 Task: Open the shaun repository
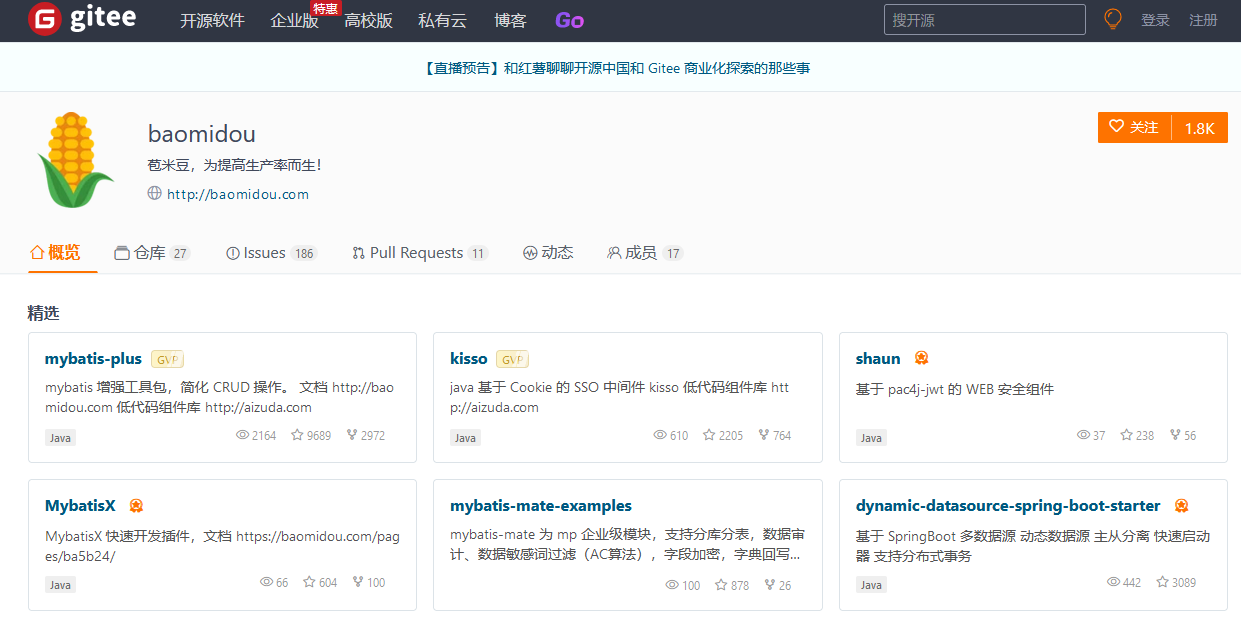pos(878,358)
